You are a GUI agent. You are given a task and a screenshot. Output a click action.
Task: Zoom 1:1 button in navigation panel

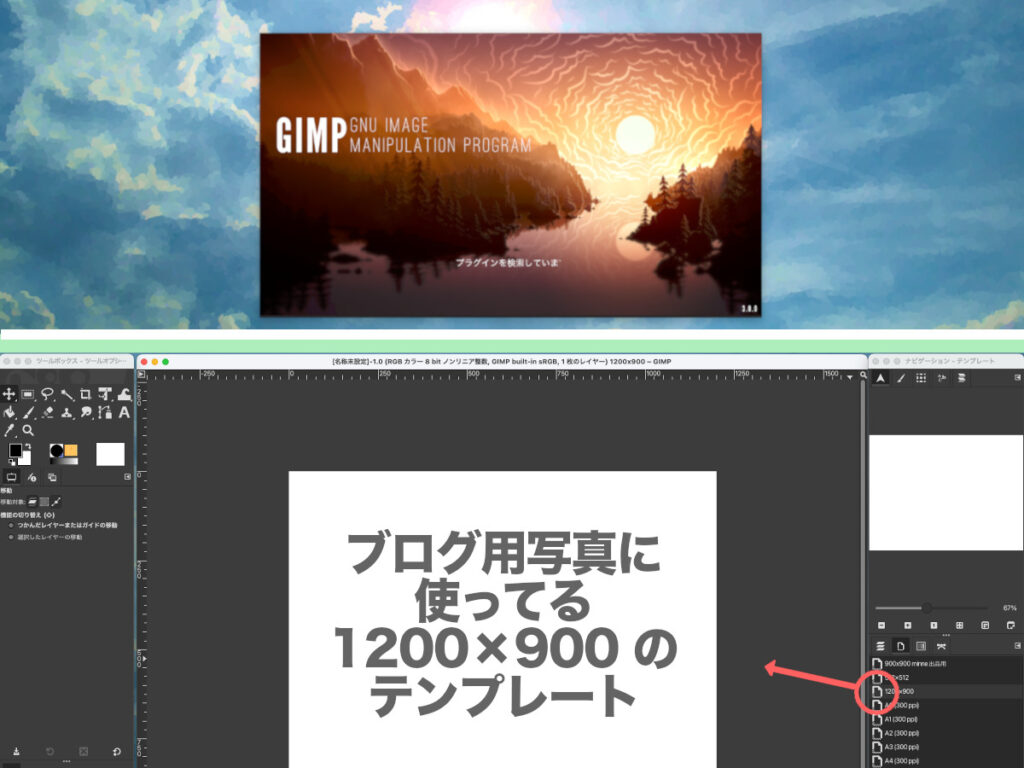coord(933,626)
